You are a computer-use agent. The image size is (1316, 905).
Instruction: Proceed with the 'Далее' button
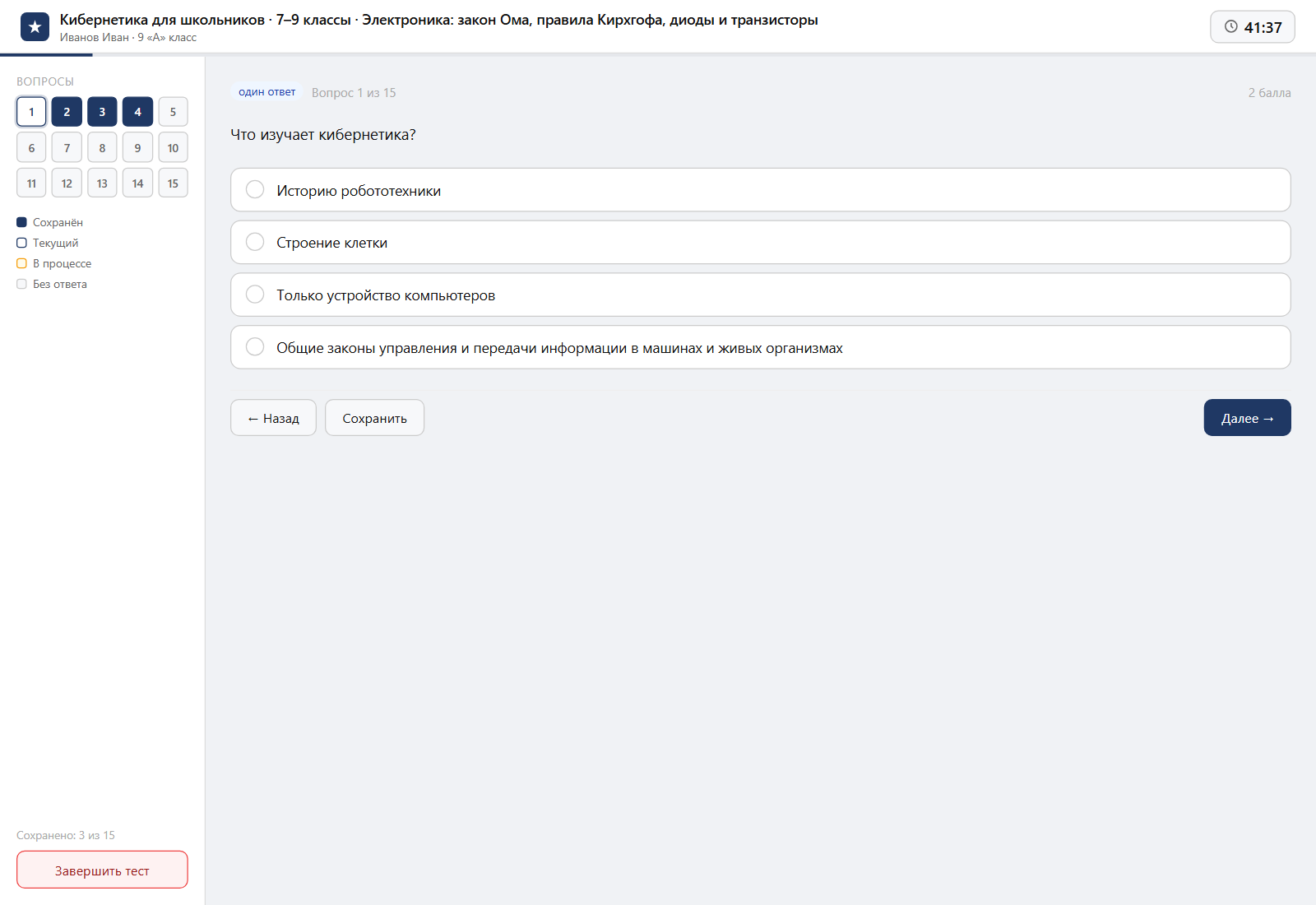(1247, 418)
